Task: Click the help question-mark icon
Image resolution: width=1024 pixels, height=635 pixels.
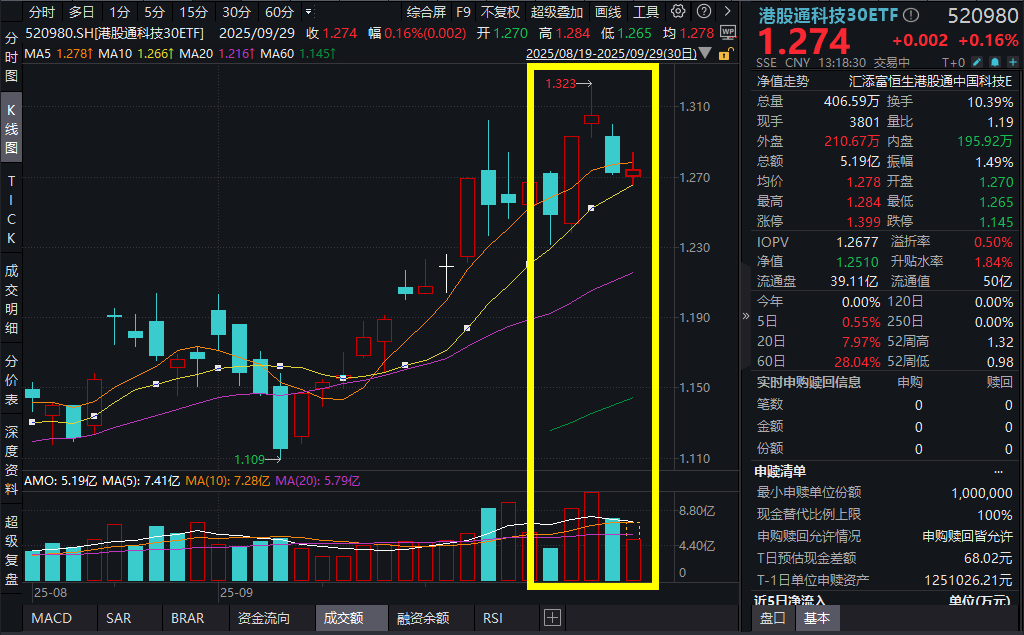Action: pos(704,12)
